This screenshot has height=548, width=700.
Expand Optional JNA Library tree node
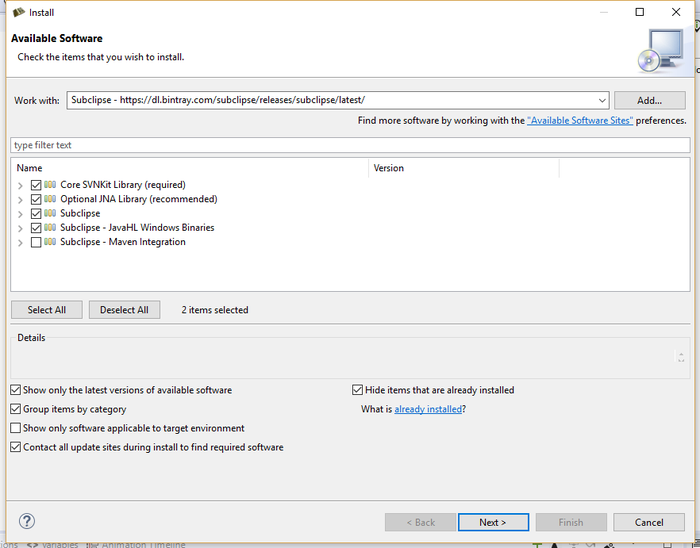[x=20, y=199]
